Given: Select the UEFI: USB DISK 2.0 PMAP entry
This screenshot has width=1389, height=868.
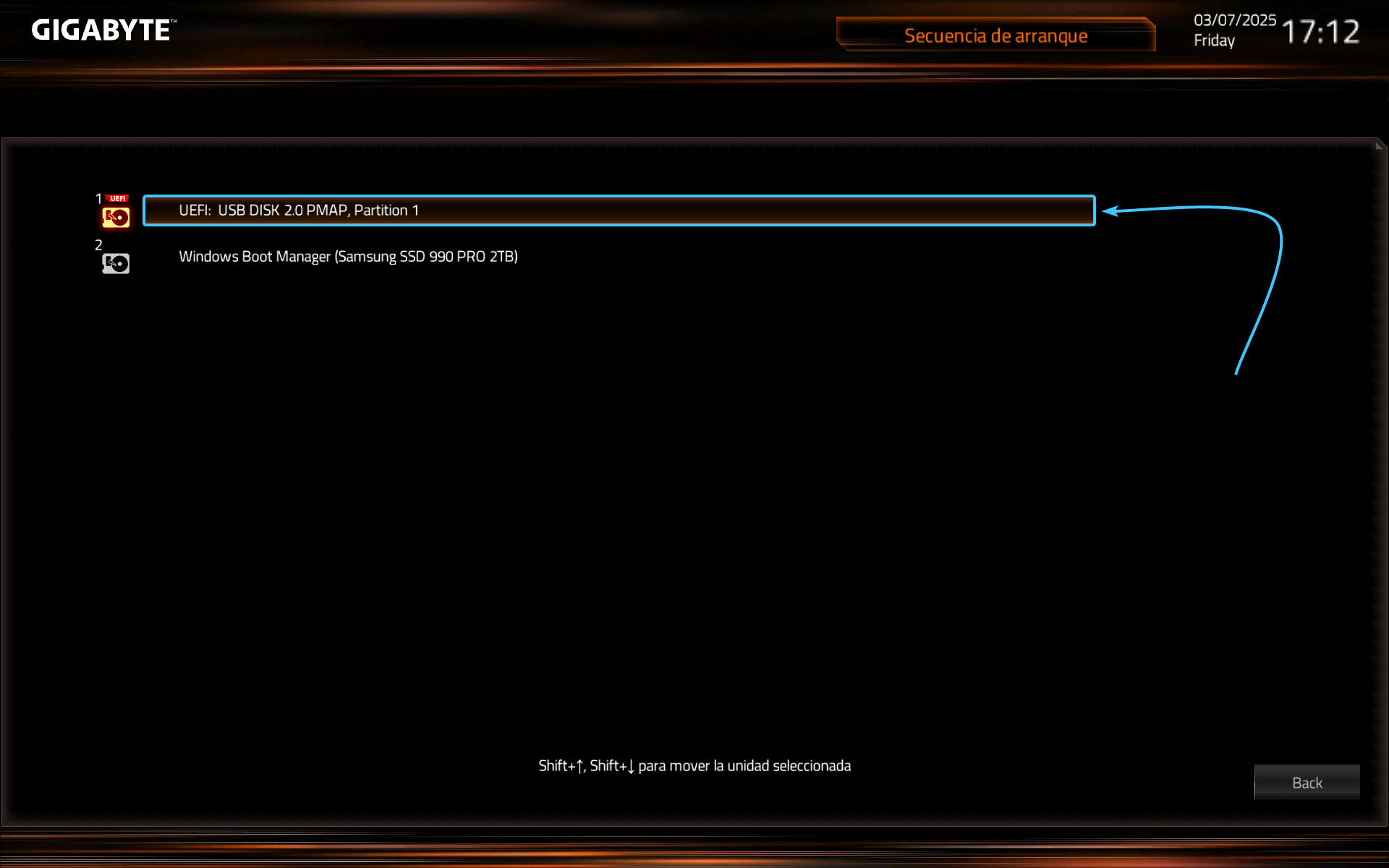Looking at the screenshot, I should coord(619,210).
